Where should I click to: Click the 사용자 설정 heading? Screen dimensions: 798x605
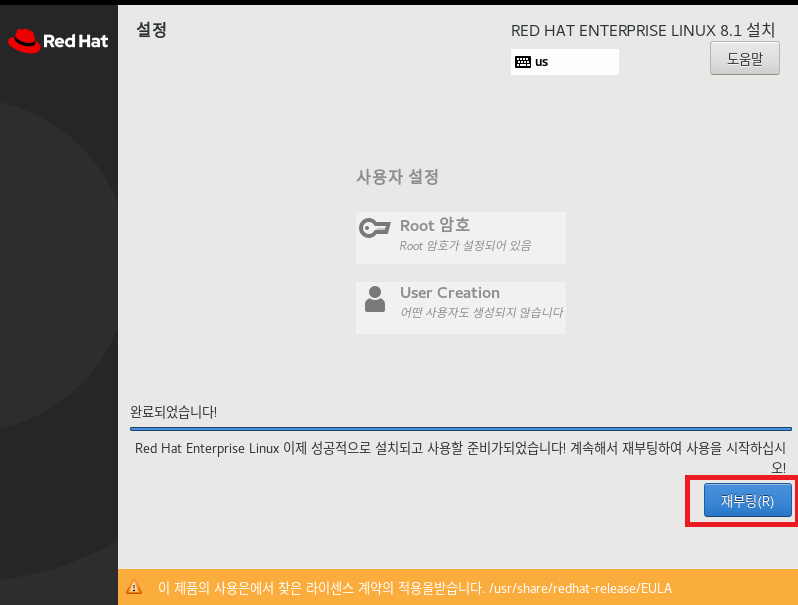pos(397,177)
